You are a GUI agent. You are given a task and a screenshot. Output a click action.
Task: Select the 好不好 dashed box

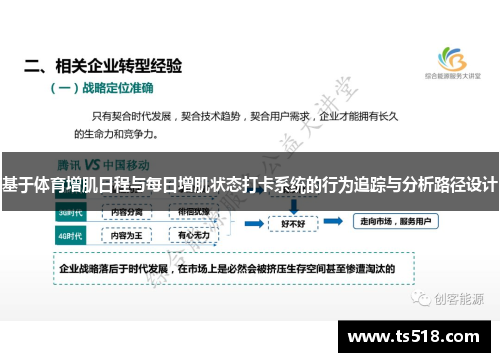[x=293, y=224]
